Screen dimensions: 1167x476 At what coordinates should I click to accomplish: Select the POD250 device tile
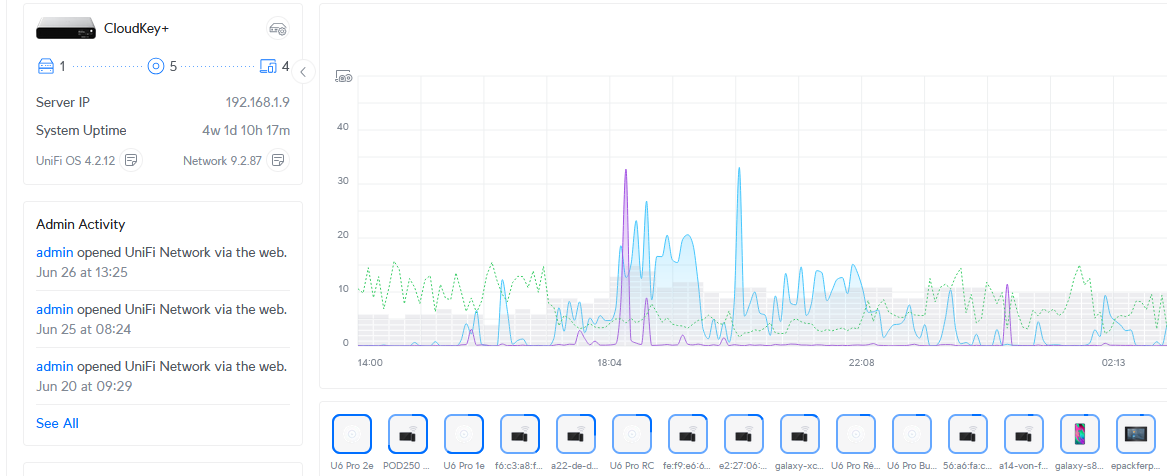[x=408, y=434]
